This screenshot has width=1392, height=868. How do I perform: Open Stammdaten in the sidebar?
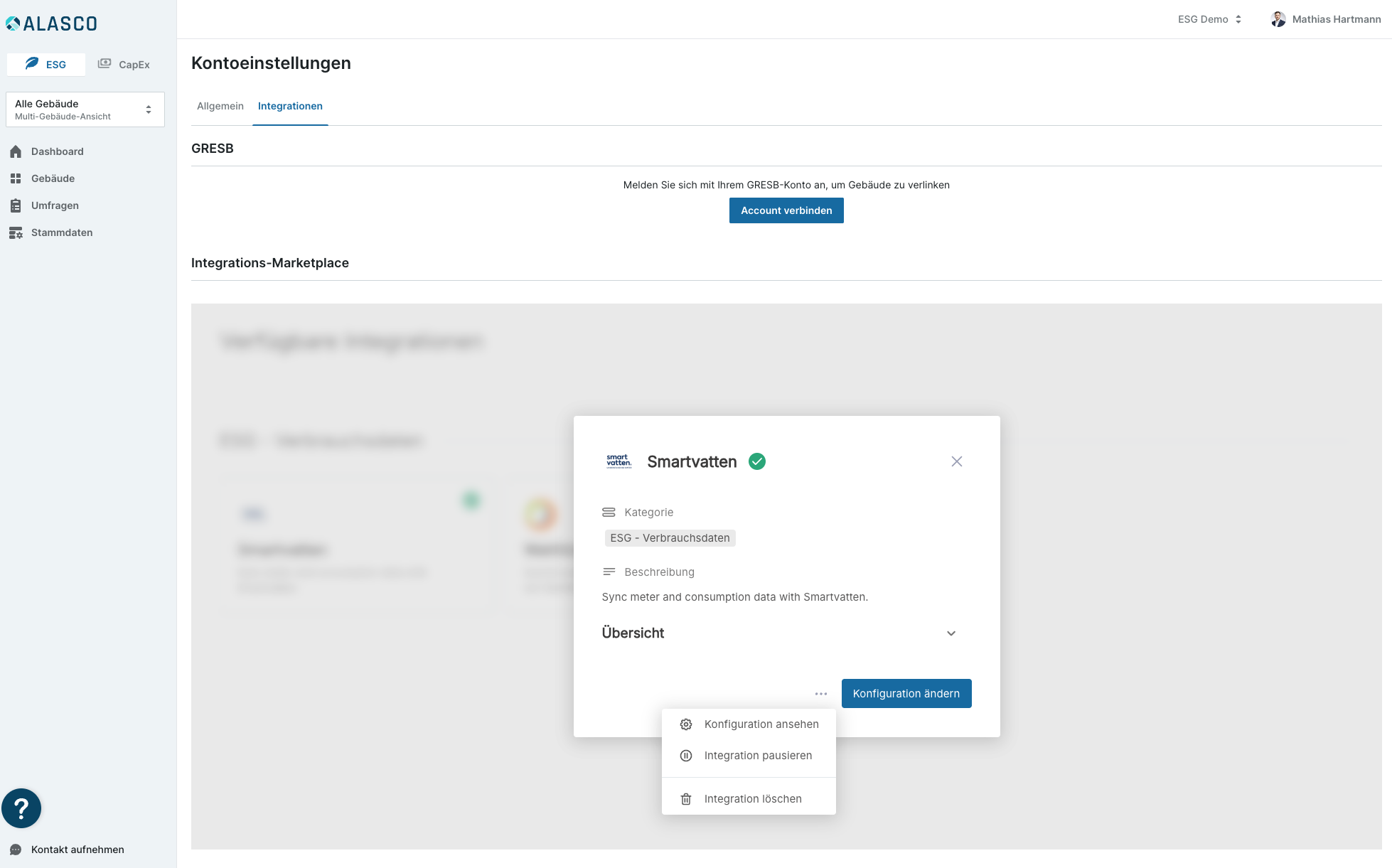(62, 232)
